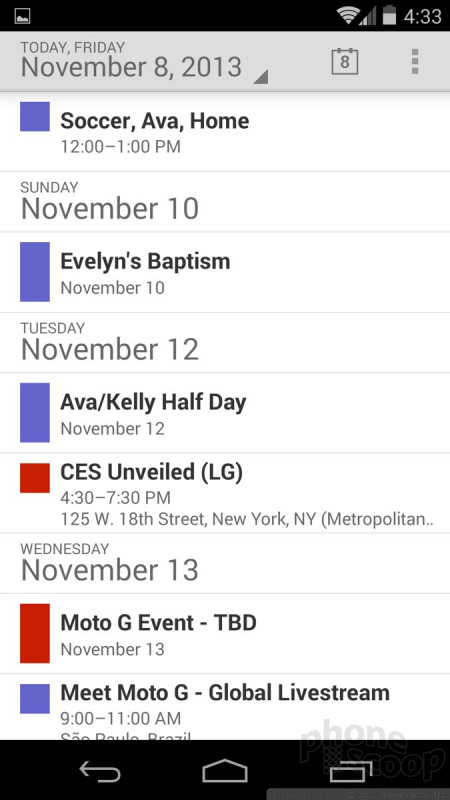Tap the picture notification icon in status bar
The width and height of the screenshot is (450, 800).
(22, 15)
